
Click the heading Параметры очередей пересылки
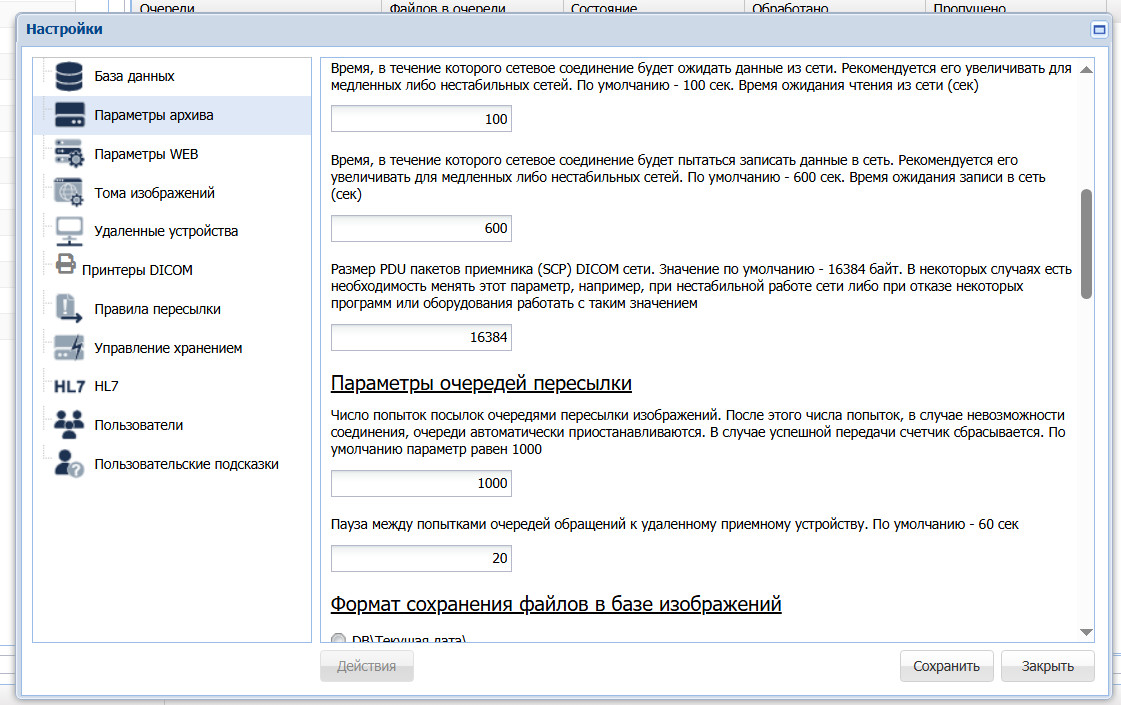pos(481,384)
